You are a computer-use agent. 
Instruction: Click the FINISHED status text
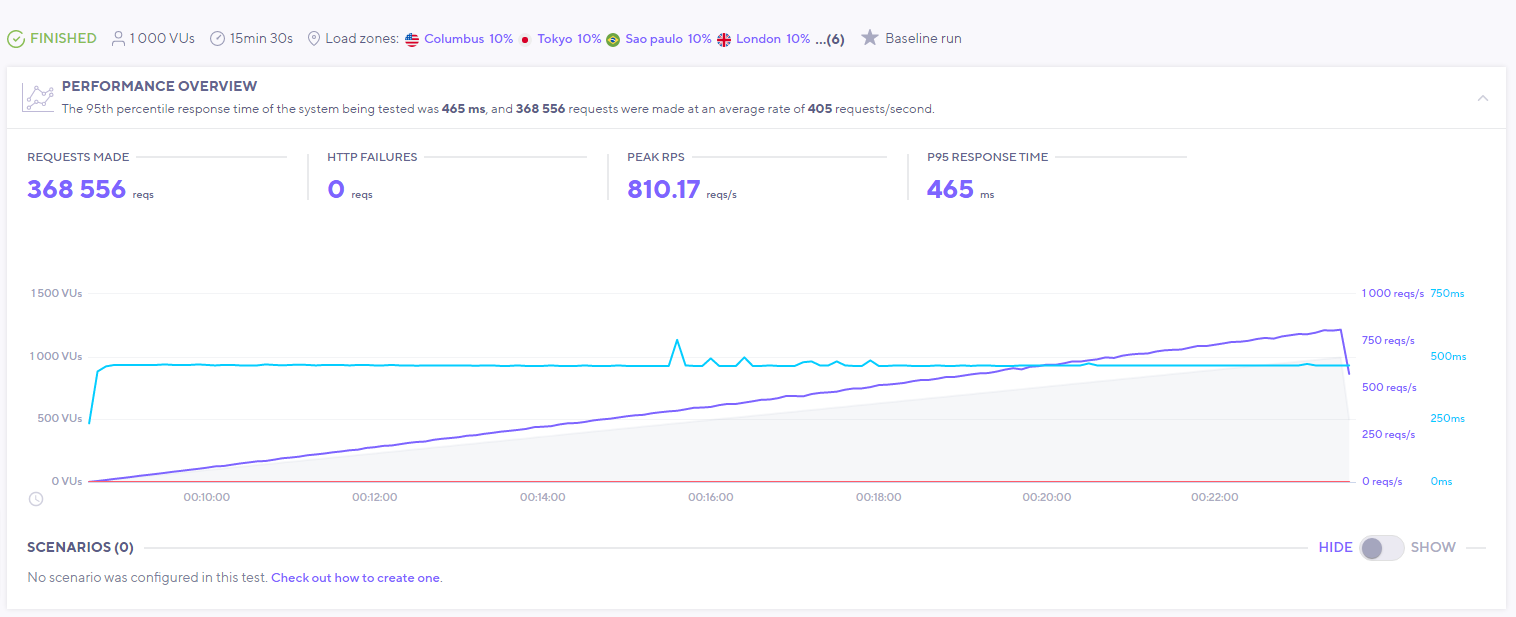click(x=63, y=39)
